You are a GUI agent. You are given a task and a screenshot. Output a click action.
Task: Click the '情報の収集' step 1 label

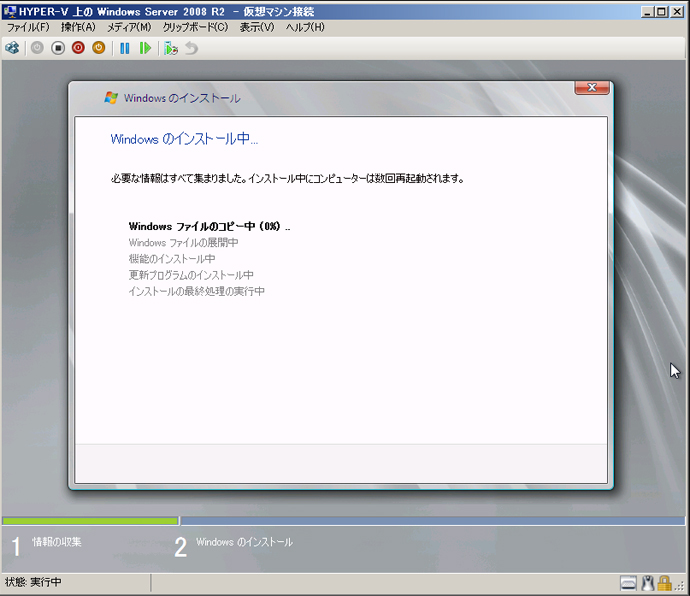56,542
